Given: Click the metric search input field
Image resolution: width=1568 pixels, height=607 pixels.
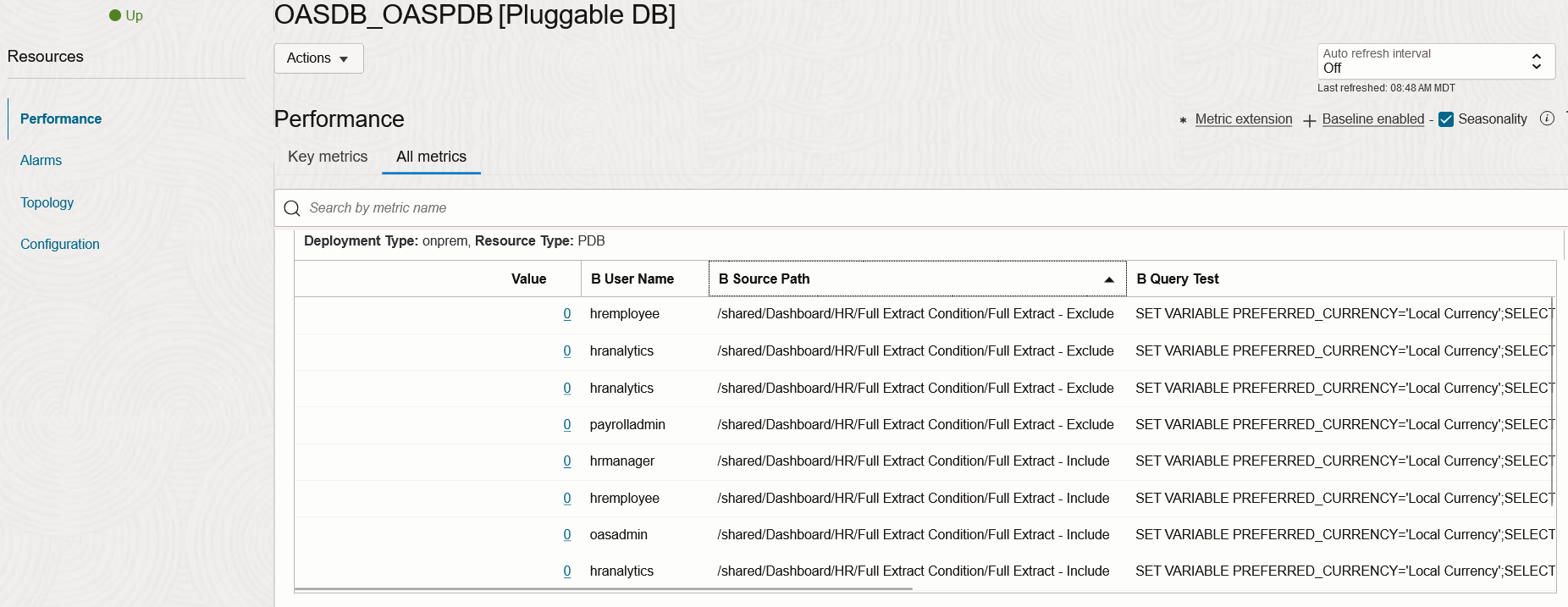Looking at the screenshot, I should pos(593,207).
